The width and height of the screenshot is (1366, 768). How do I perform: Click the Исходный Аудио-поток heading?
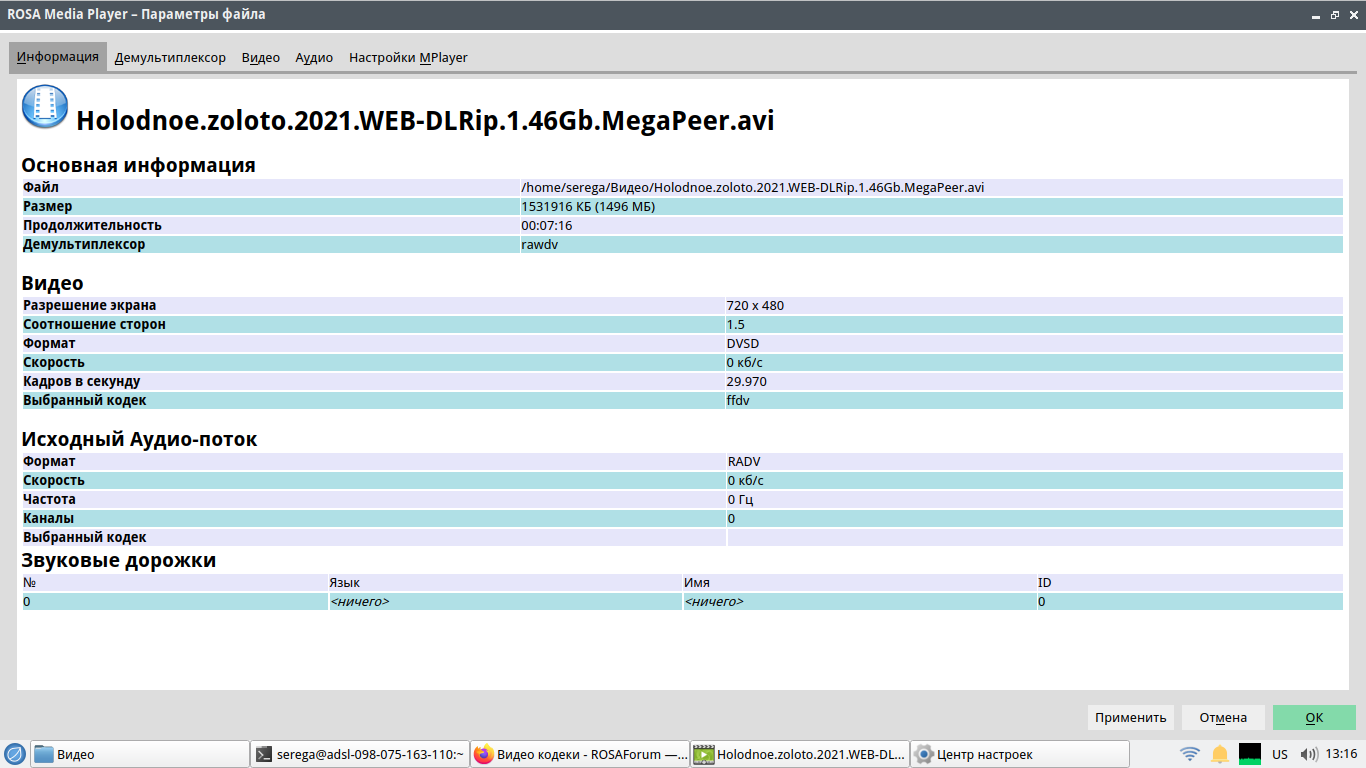click(140, 439)
